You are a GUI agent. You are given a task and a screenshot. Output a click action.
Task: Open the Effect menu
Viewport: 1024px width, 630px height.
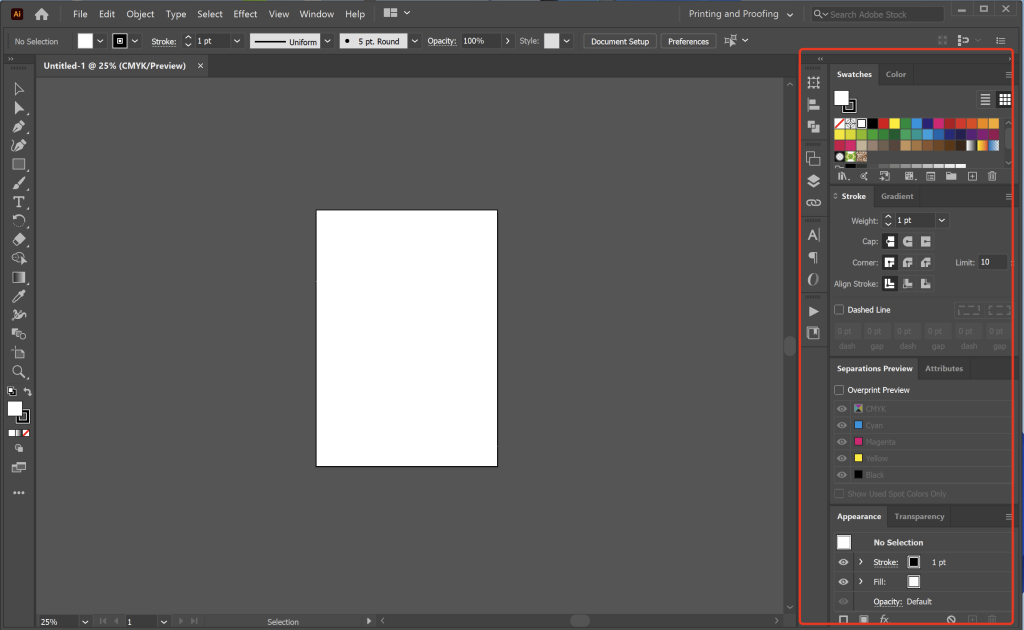[x=245, y=14]
